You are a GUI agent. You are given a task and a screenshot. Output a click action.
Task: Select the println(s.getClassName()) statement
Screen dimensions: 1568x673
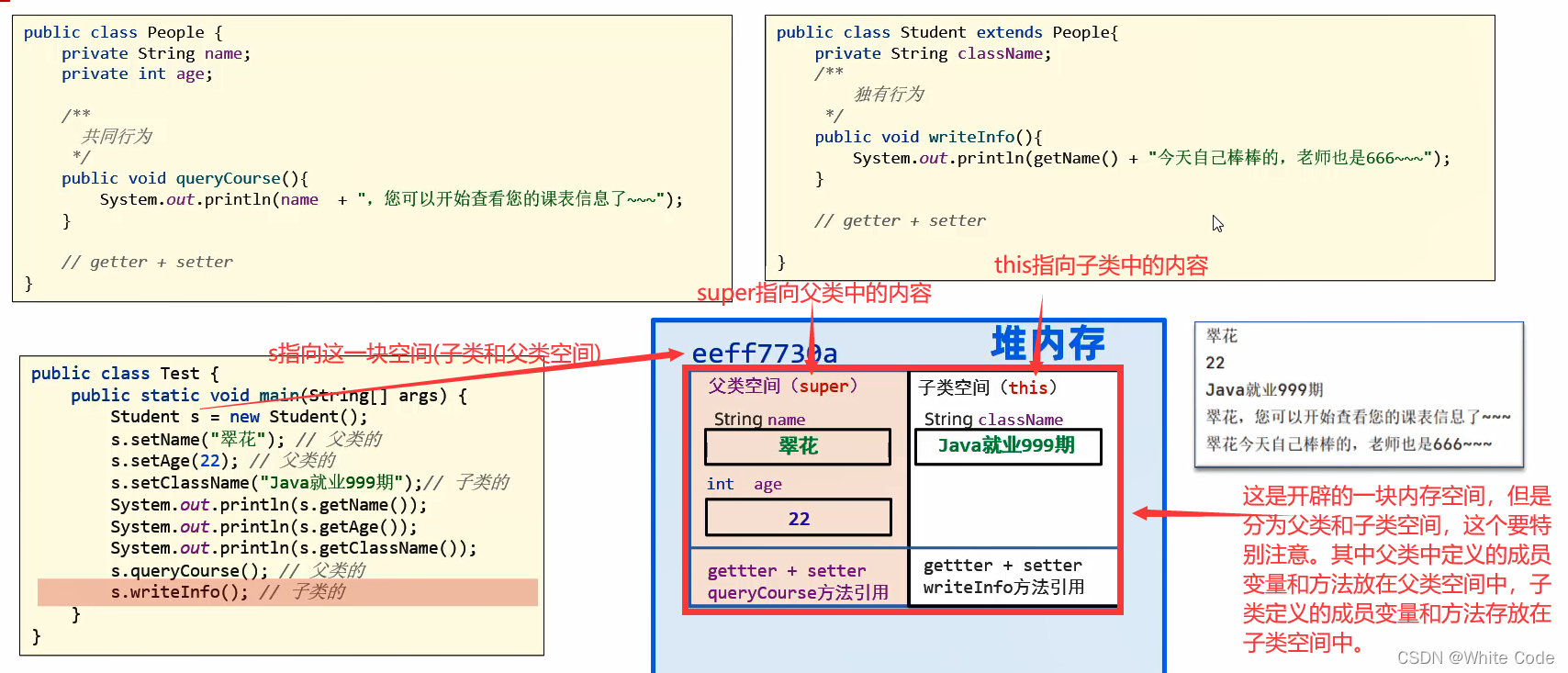294,548
